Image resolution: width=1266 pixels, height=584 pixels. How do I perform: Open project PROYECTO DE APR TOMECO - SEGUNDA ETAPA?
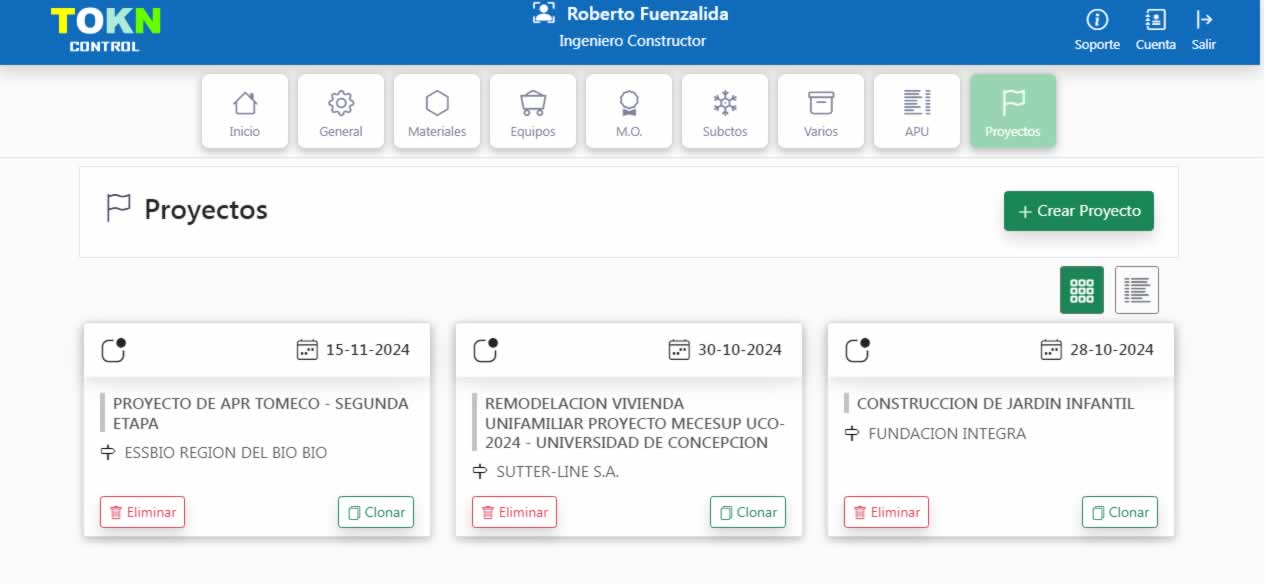pyautogui.click(x=261, y=413)
